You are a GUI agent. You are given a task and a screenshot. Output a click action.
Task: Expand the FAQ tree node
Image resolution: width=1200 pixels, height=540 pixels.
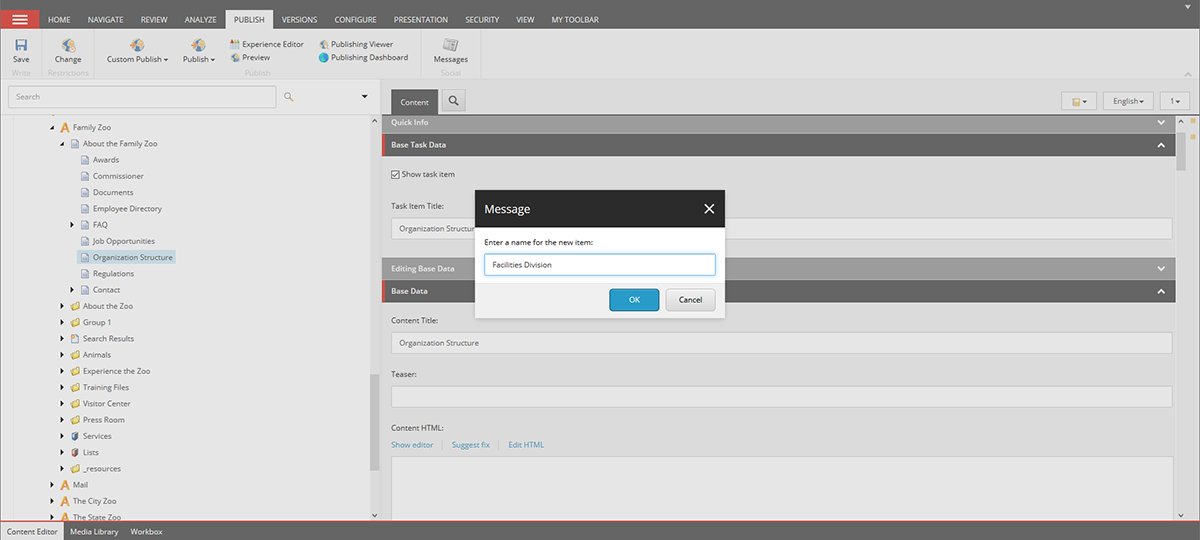click(x=72, y=225)
